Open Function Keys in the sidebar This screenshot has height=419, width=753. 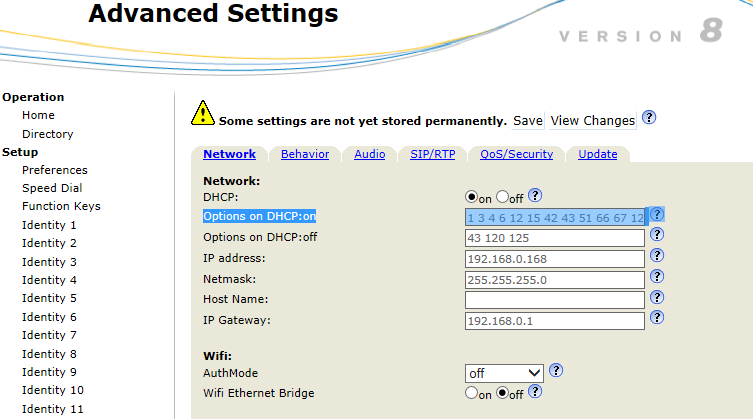(61, 206)
